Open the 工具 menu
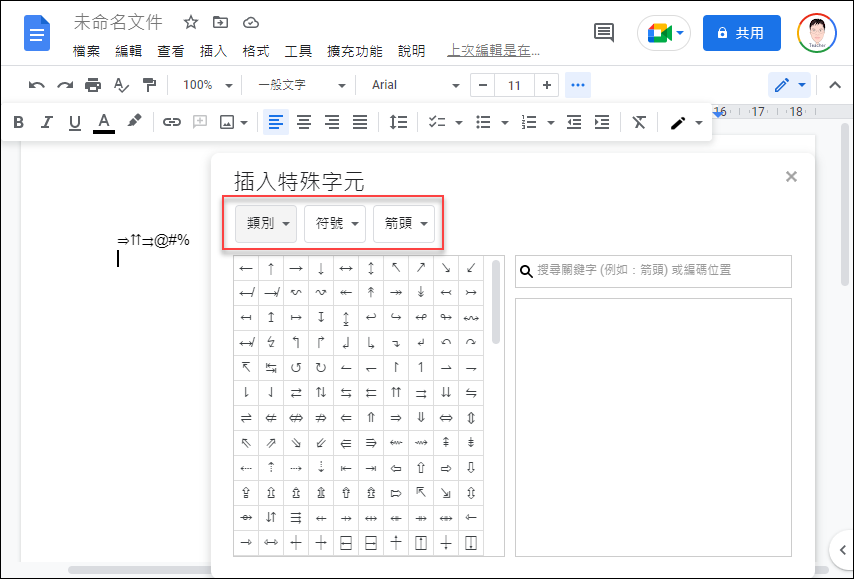This screenshot has width=854, height=579. coord(298,51)
